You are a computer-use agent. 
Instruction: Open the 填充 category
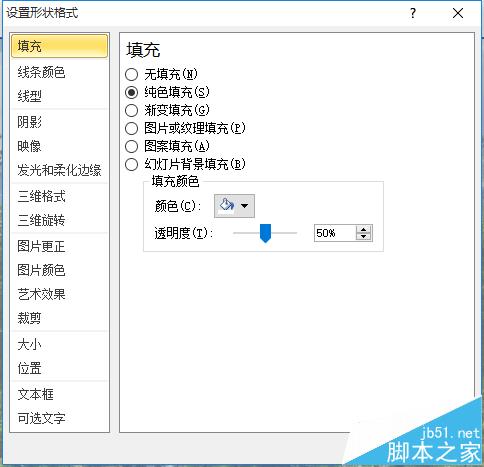click(x=60, y=46)
